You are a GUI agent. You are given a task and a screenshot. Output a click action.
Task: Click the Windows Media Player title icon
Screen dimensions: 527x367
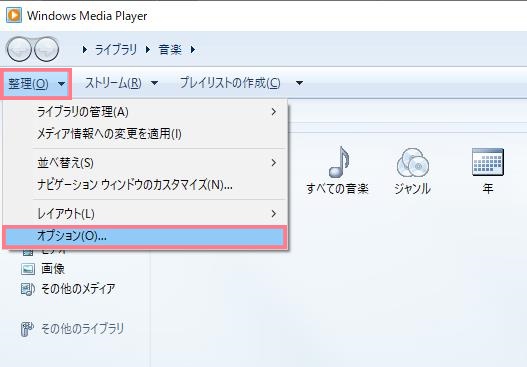14,15
